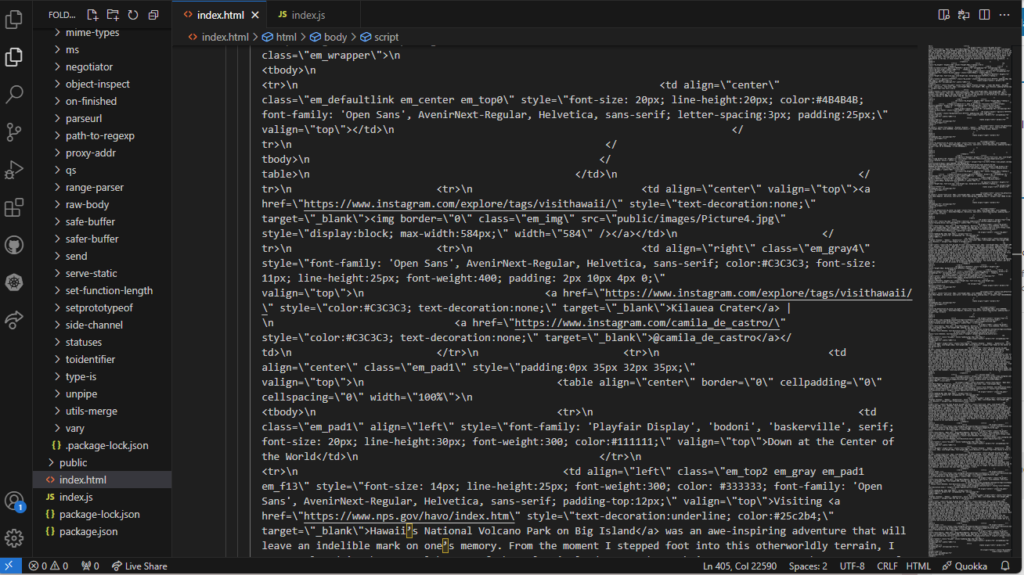
Task: Collapse all folders in explorer
Action: point(153,15)
